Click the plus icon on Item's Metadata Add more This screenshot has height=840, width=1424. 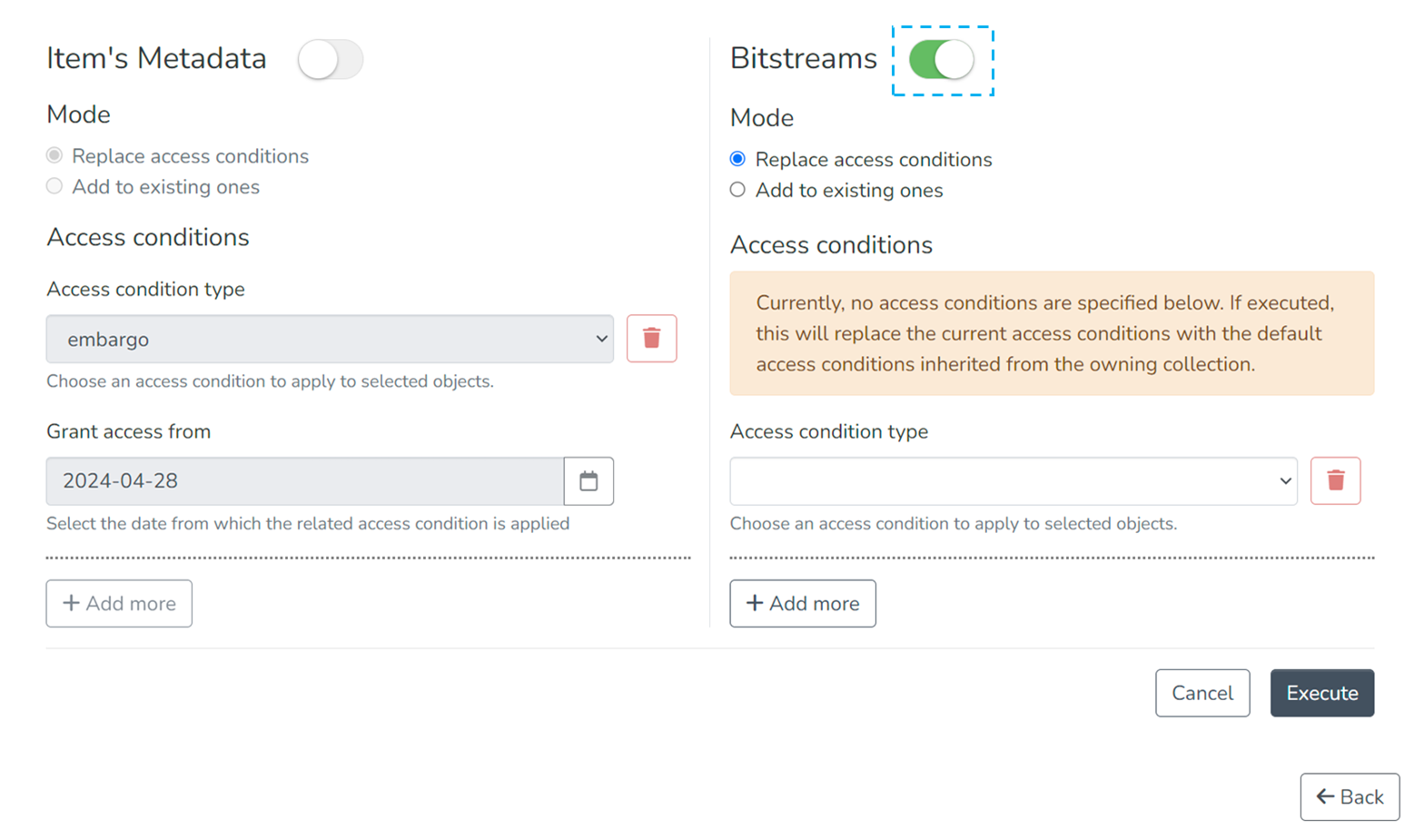pos(73,603)
